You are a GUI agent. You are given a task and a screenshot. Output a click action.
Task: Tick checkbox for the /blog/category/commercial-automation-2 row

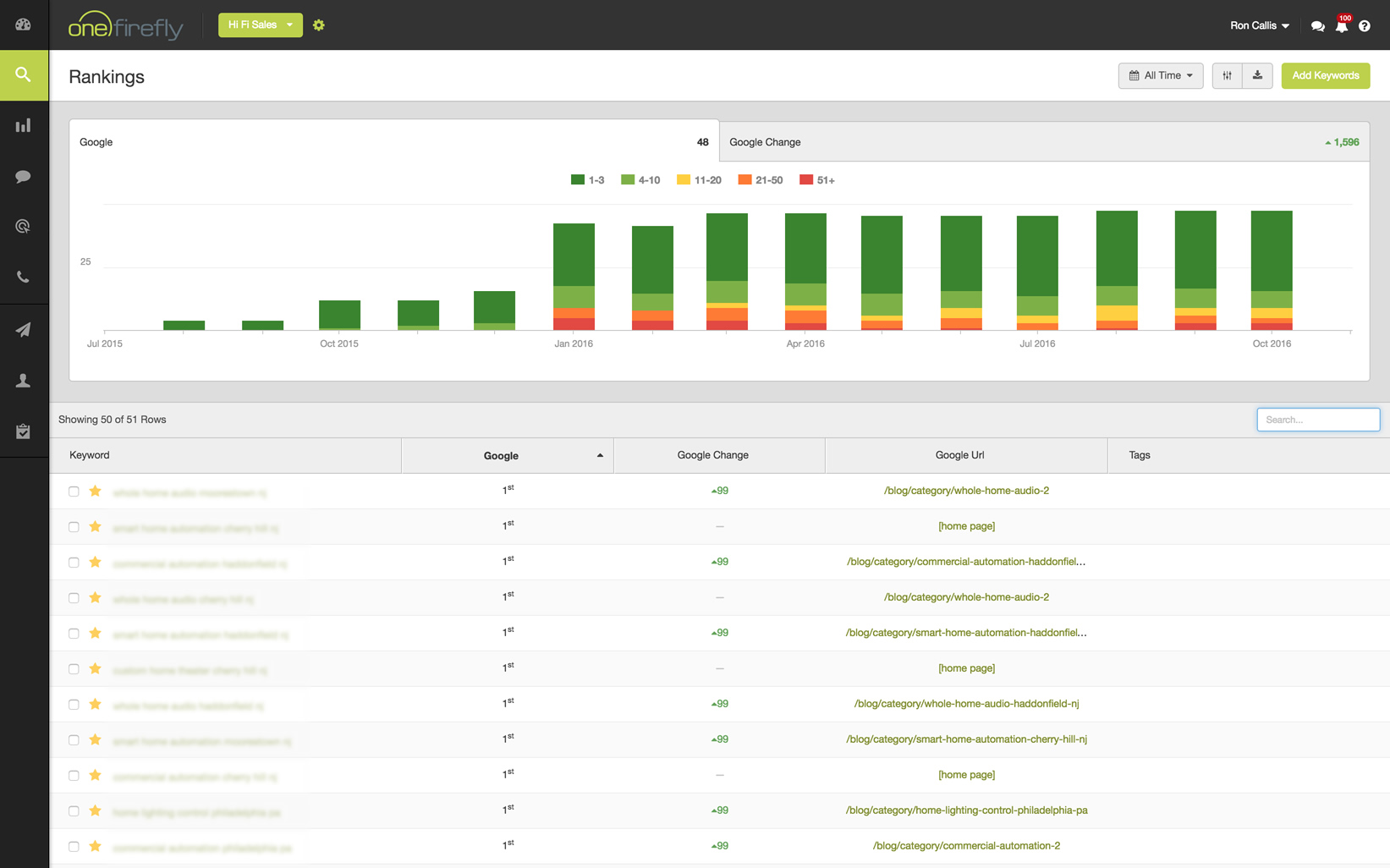coord(74,847)
